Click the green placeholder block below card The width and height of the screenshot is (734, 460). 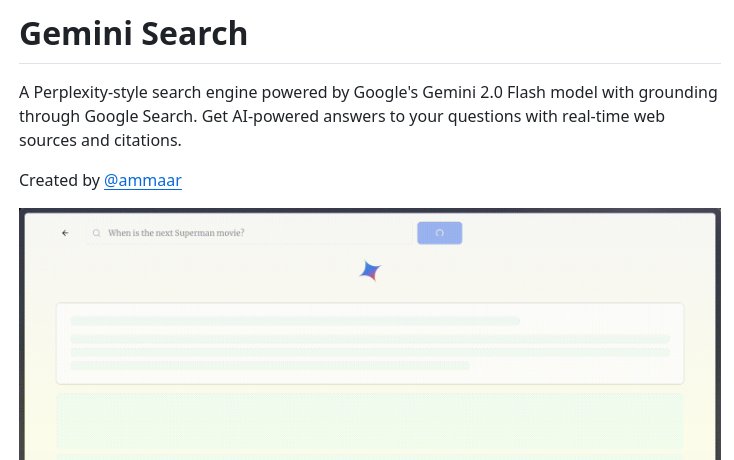[370, 421]
